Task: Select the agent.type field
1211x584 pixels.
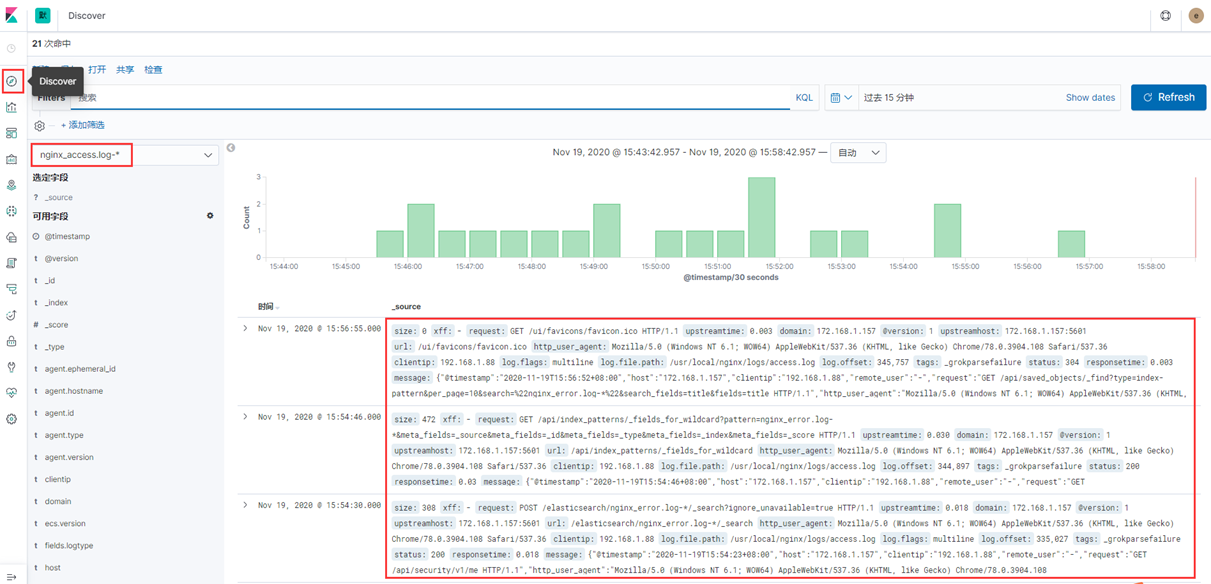Action: (64, 435)
